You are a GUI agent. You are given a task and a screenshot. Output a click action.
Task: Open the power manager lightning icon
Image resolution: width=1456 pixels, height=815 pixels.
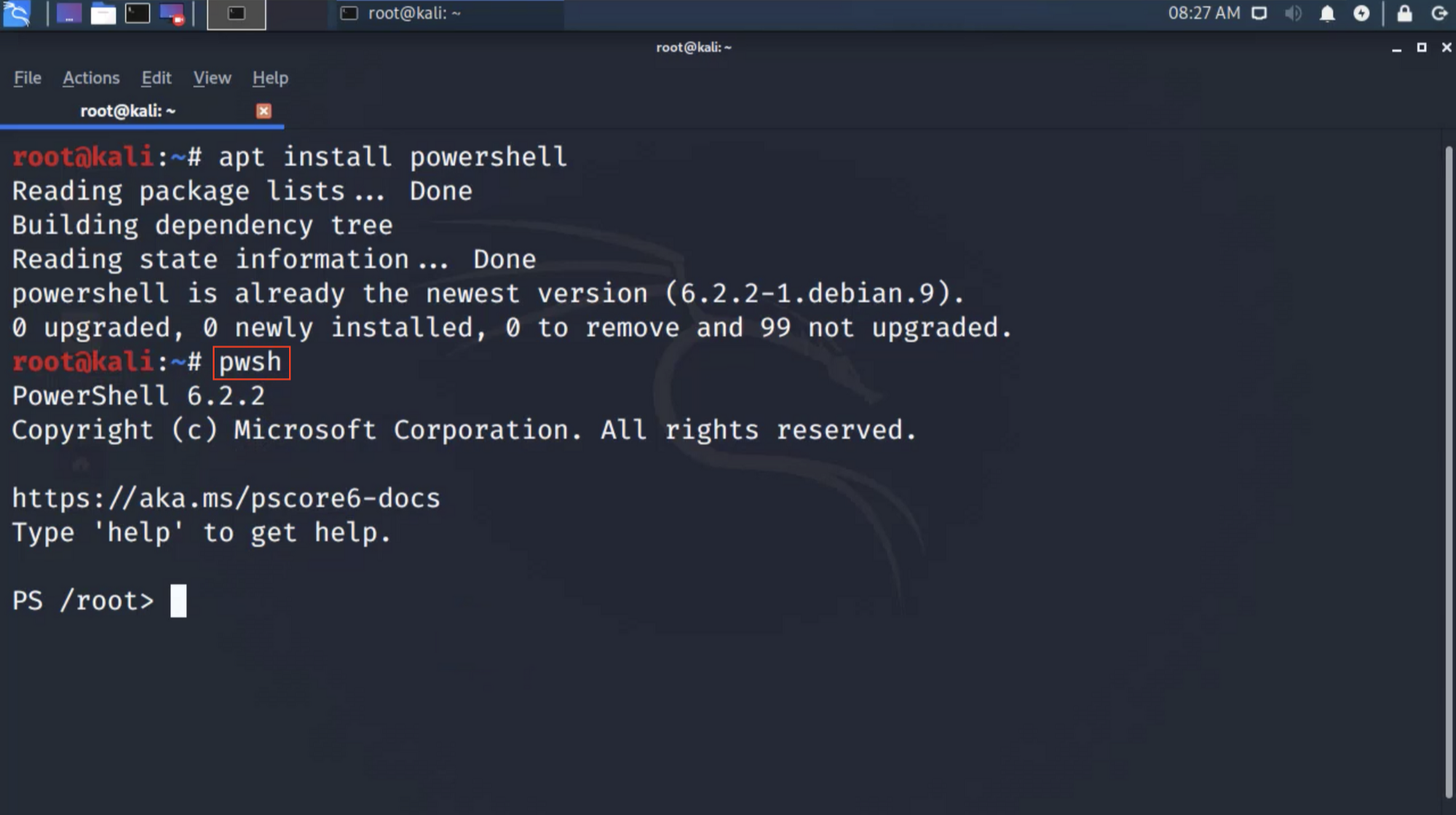pyautogui.click(x=1361, y=14)
